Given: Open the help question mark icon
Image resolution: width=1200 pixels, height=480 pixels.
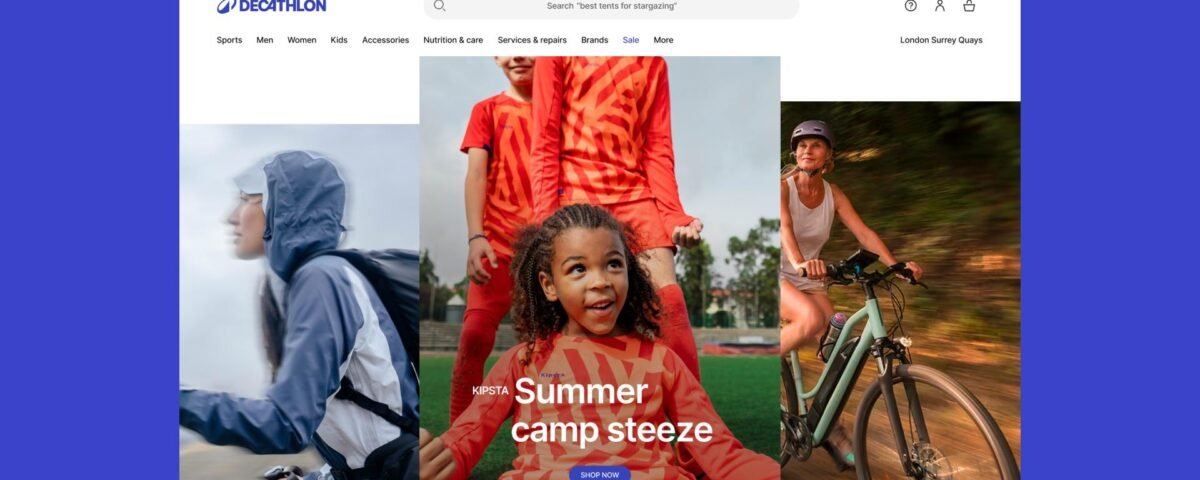Looking at the screenshot, I should (x=910, y=5).
